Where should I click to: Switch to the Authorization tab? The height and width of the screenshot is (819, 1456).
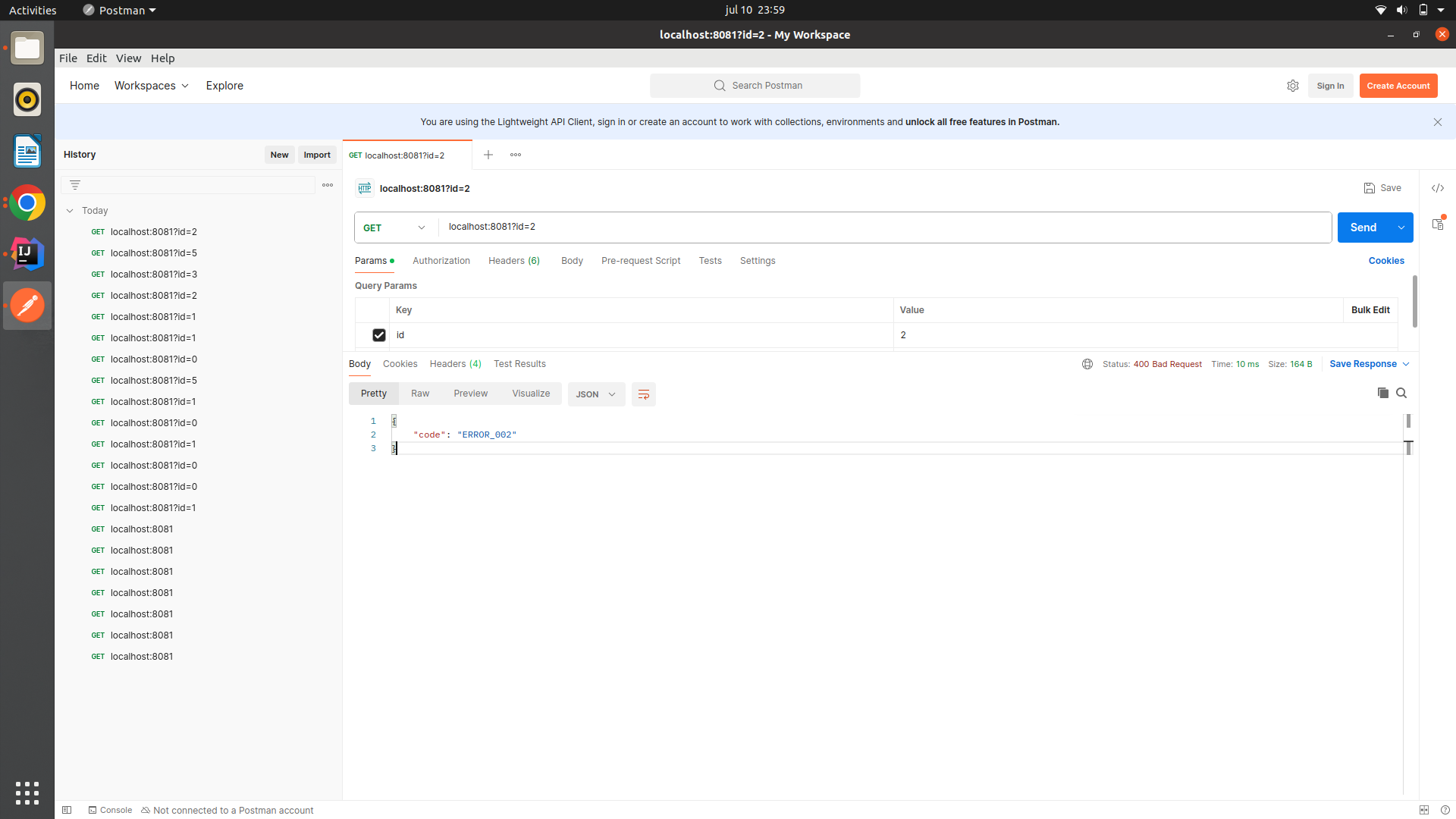(x=441, y=261)
